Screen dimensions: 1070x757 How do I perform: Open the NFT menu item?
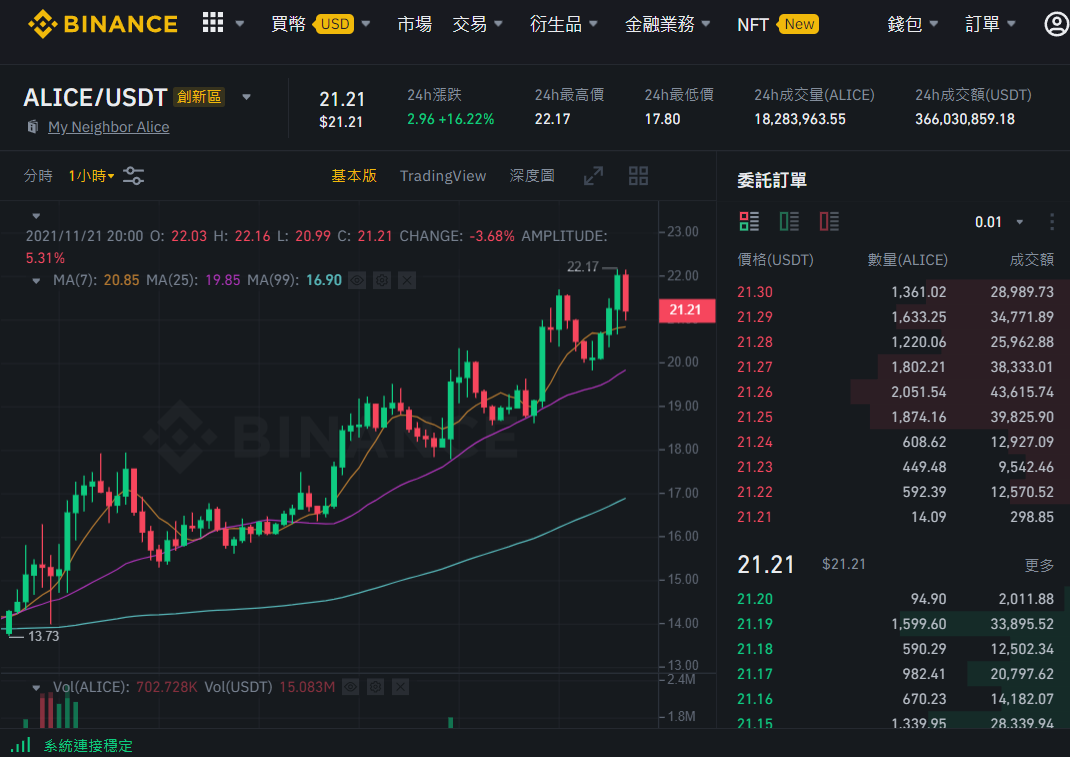click(x=753, y=25)
